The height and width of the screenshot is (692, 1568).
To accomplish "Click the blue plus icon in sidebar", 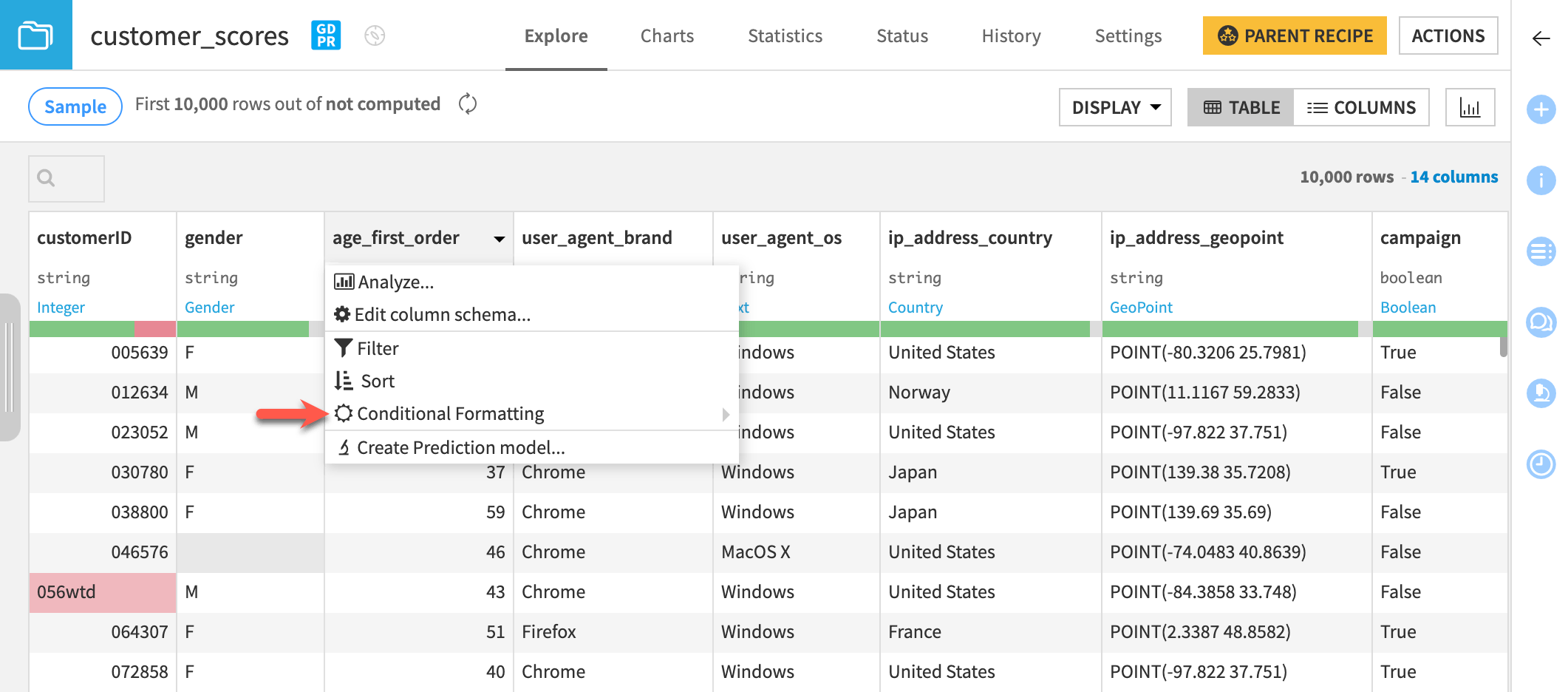I will (1541, 110).
